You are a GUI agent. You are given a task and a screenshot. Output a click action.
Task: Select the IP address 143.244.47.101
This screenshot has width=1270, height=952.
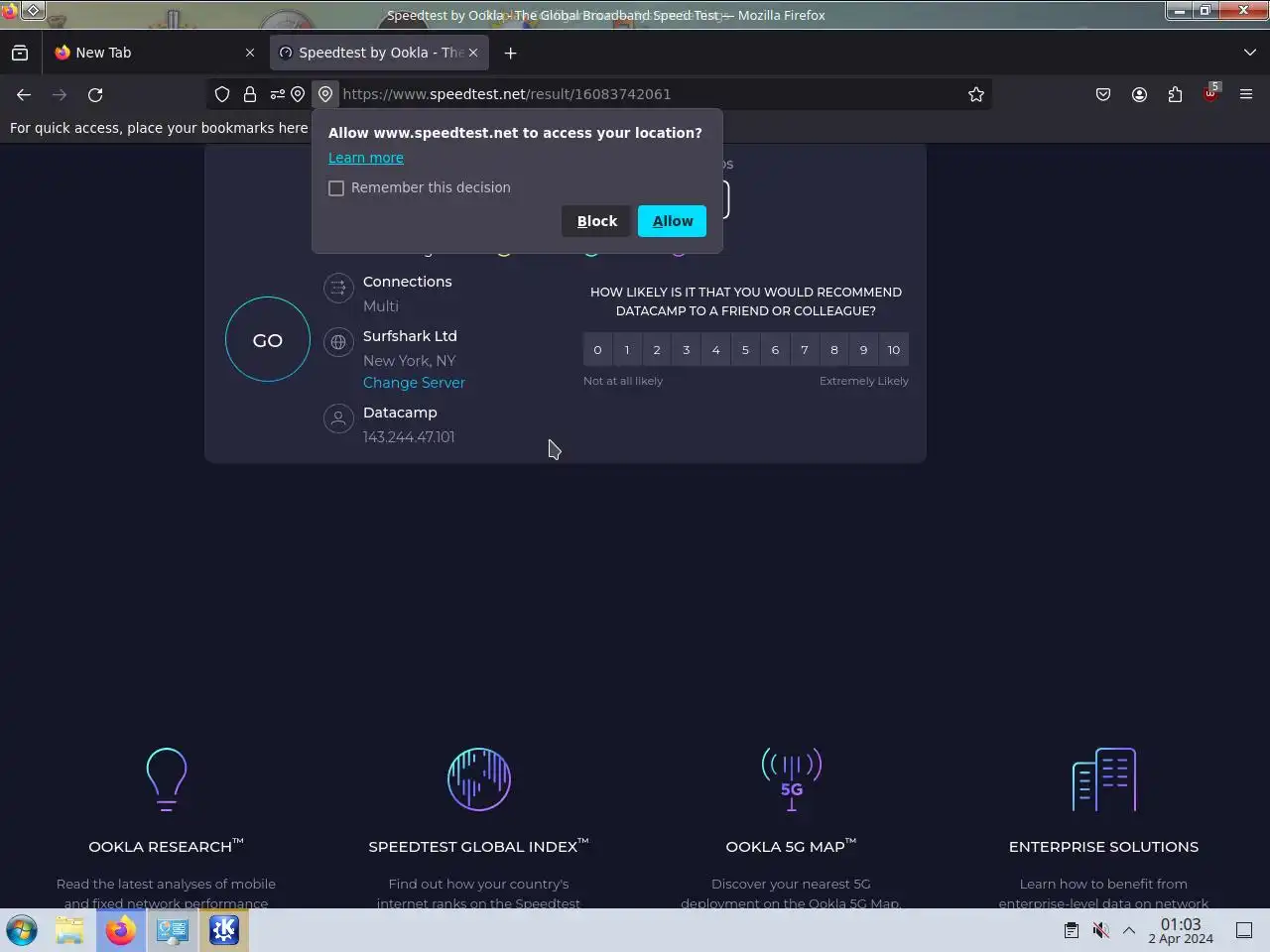pyautogui.click(x=409, y=437)
